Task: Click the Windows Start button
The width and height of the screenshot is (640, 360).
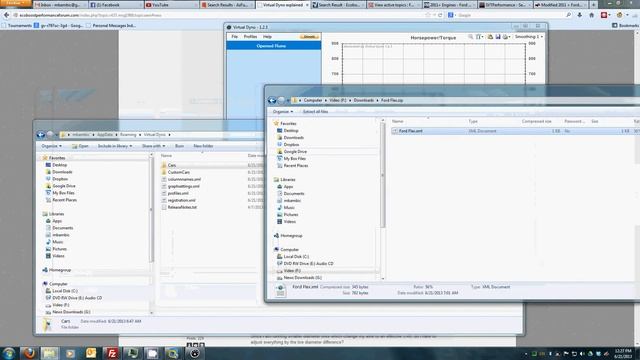Action: point(9,353)
